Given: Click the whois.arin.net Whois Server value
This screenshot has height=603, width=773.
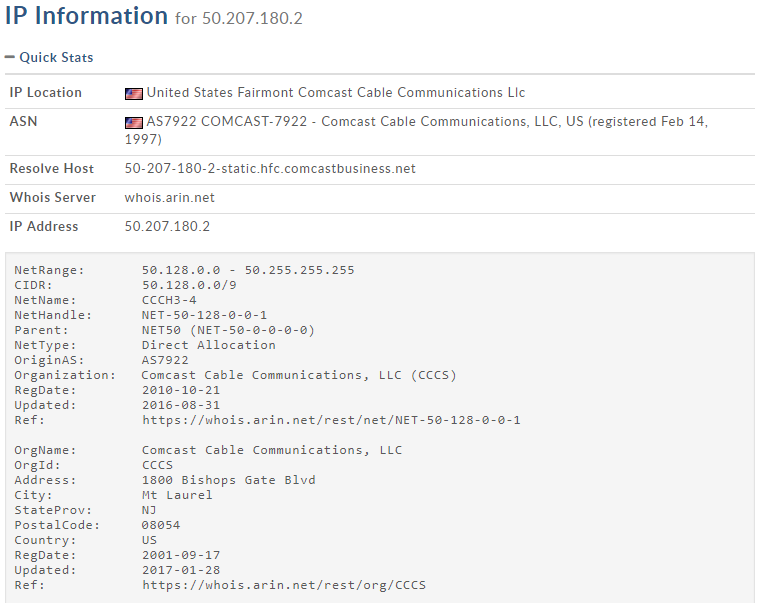Looking at the screenshot, I should point(169,198).
